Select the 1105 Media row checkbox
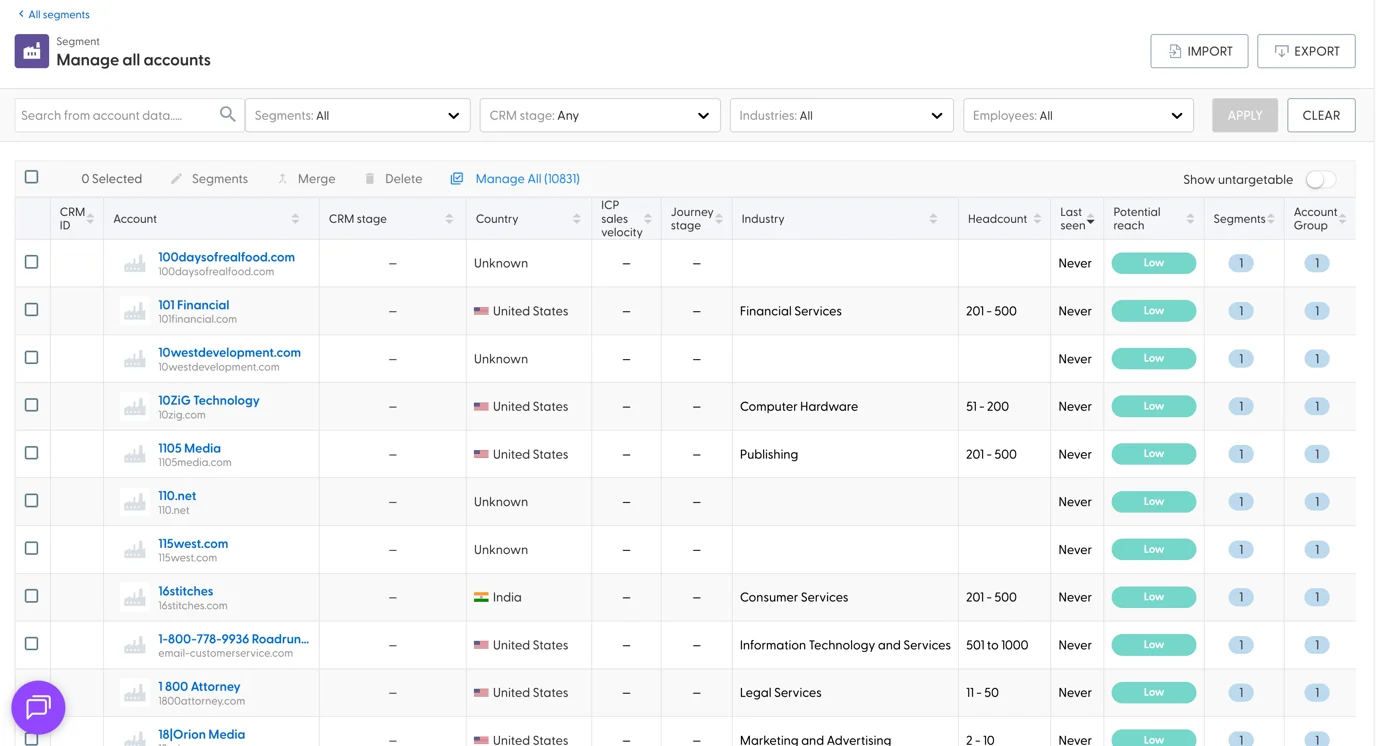The image size is (1376, 746). (32, 453)
